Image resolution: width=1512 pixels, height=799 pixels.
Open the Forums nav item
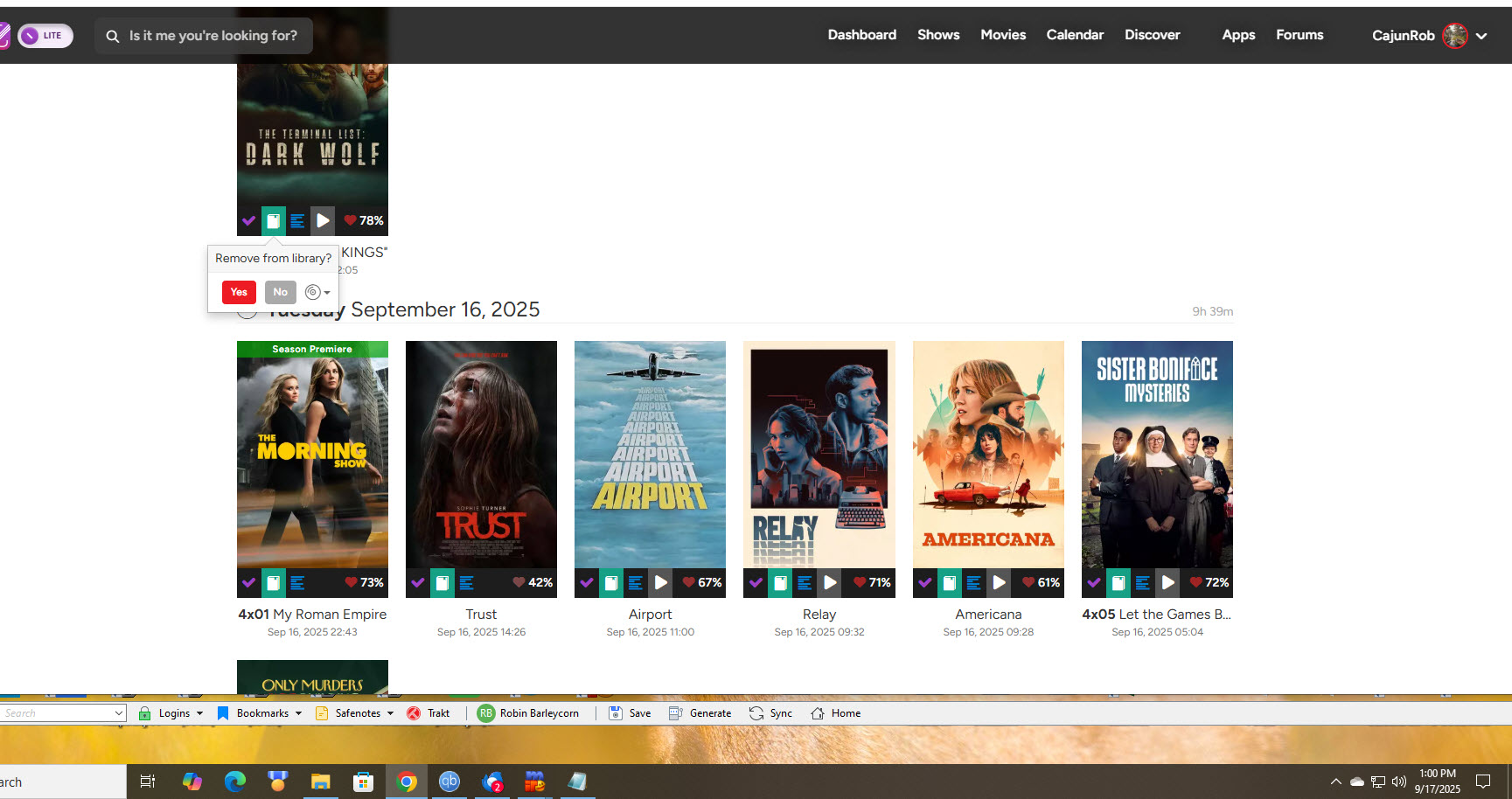coord(1299,35)
